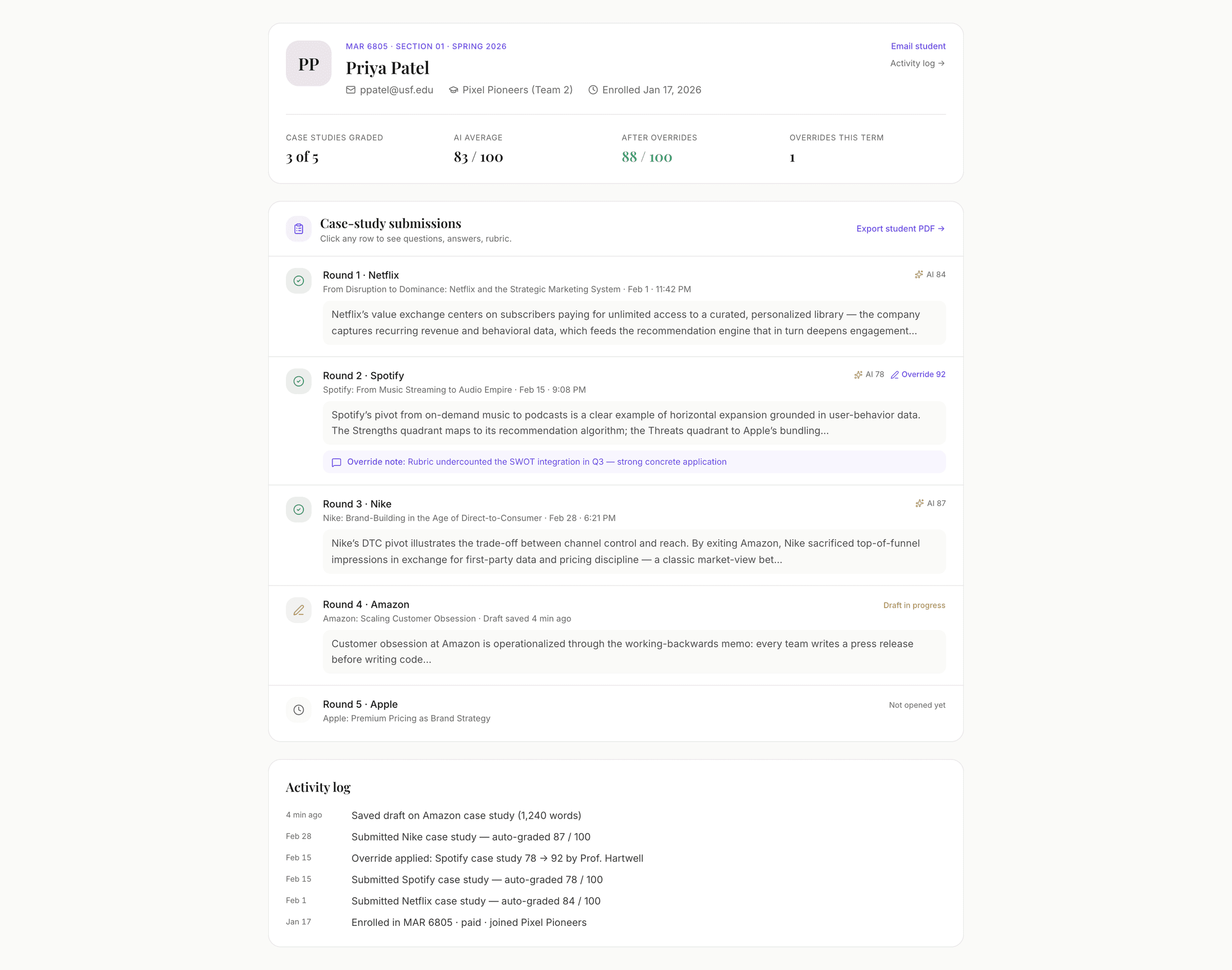Click the Nike answer preview text
The width and height of the screenshot is (1232, 970).
(x=634, y=551)
